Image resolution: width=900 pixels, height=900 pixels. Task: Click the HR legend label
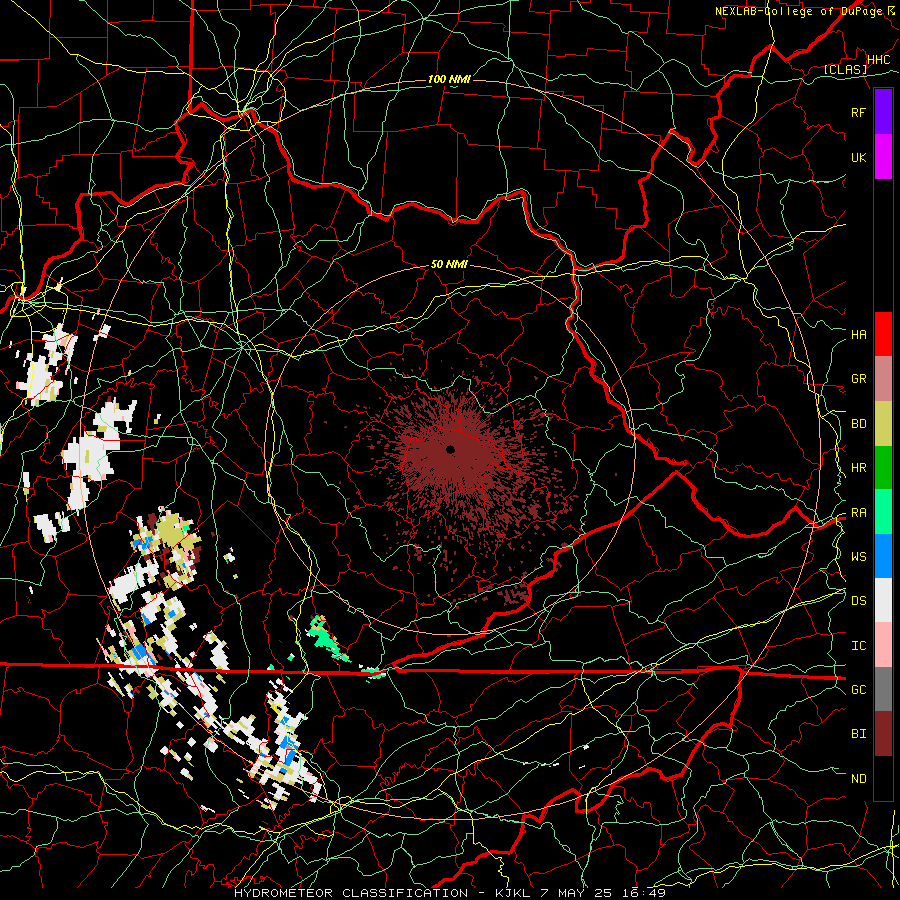click(858, 468)
